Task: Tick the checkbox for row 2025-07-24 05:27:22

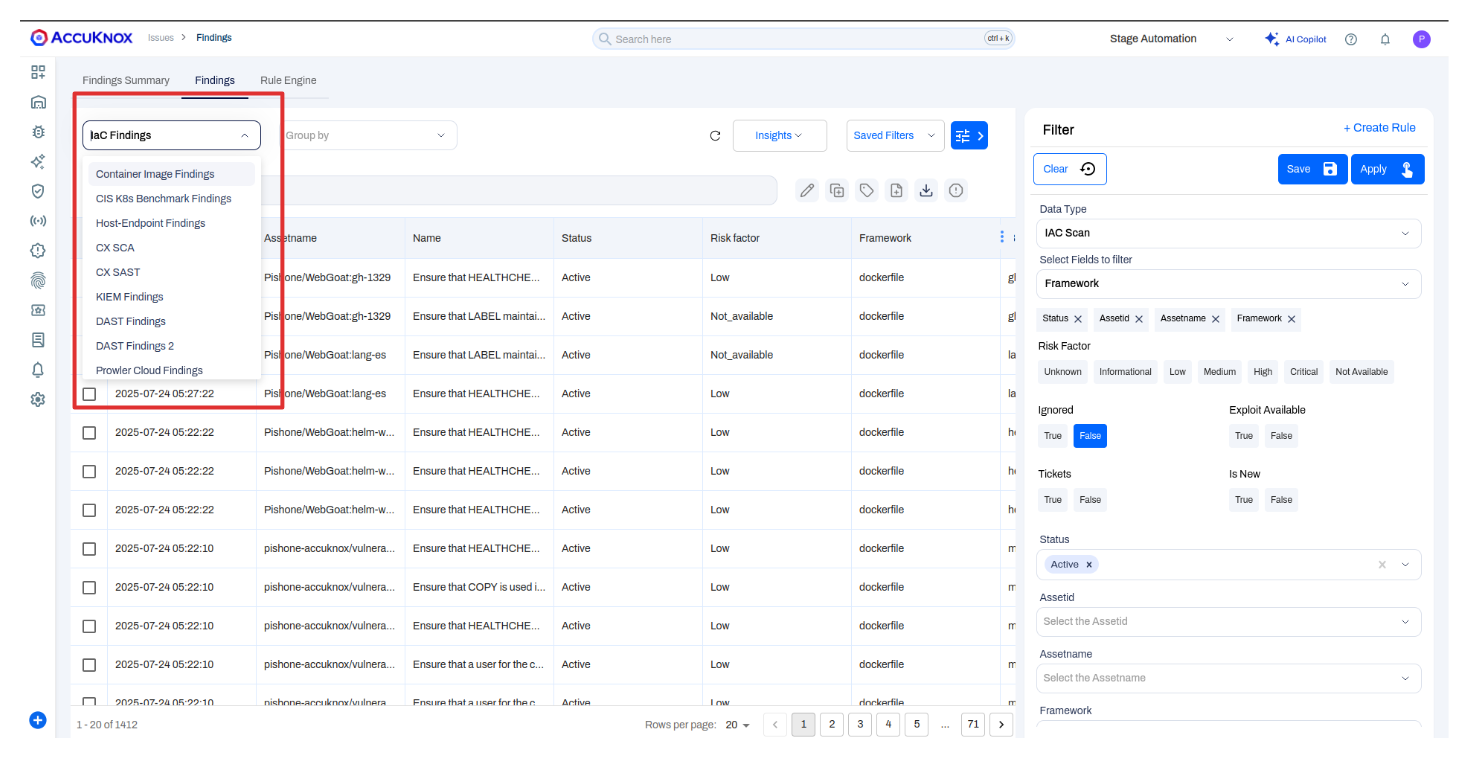Action: click(89, 394)
